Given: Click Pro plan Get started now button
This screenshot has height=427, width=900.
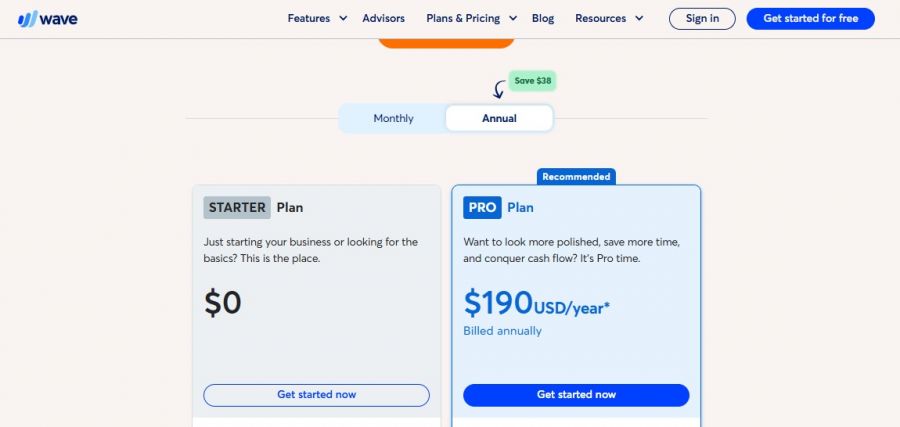Looking at the screenshot, I should 576,395.
